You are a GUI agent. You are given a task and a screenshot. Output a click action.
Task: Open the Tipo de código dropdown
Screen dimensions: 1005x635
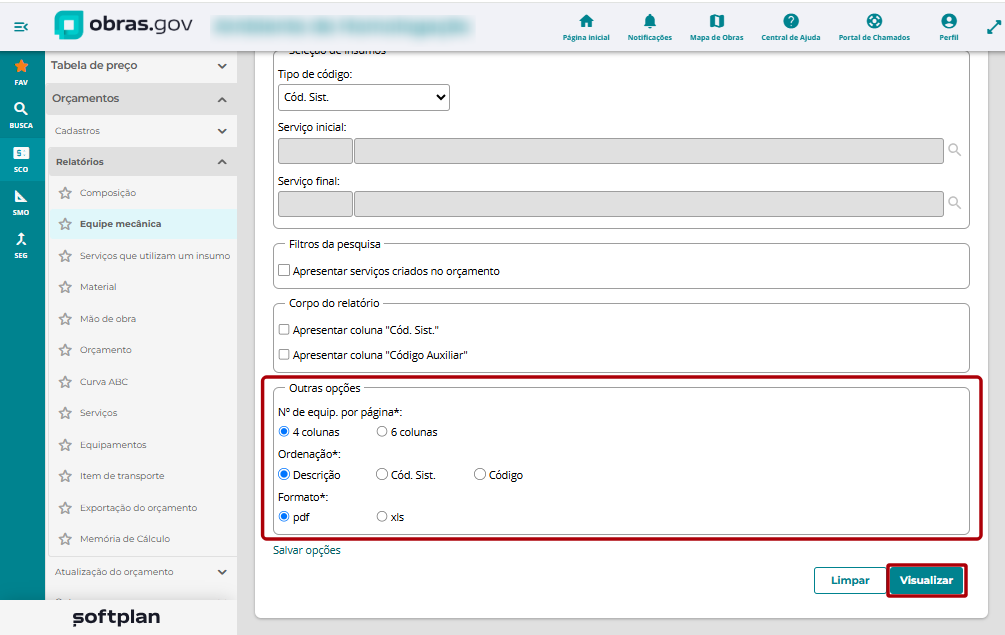tap(363, 97)
